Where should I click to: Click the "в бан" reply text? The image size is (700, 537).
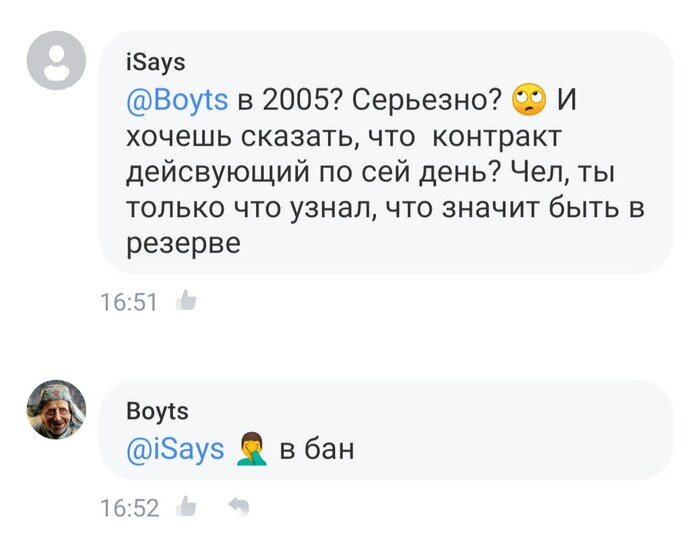click(x=317, y=450)
